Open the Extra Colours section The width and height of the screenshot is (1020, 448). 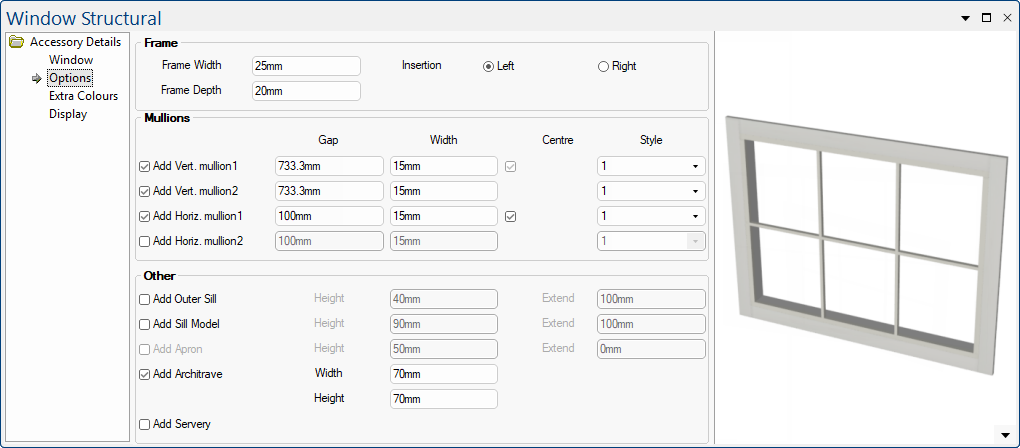click(83, 96)
